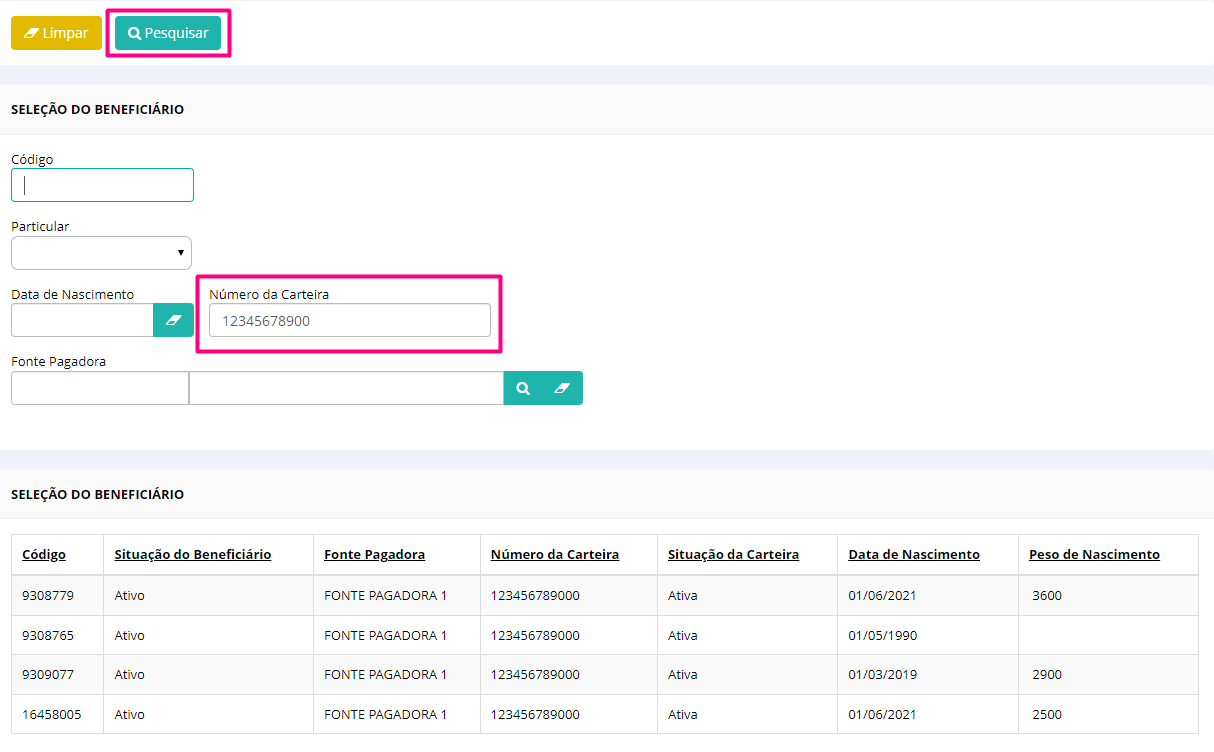Click the Pesquisar button
The width and height of the screenshot is (1214, 752).
pyautogui.click(x=168, y=33)
